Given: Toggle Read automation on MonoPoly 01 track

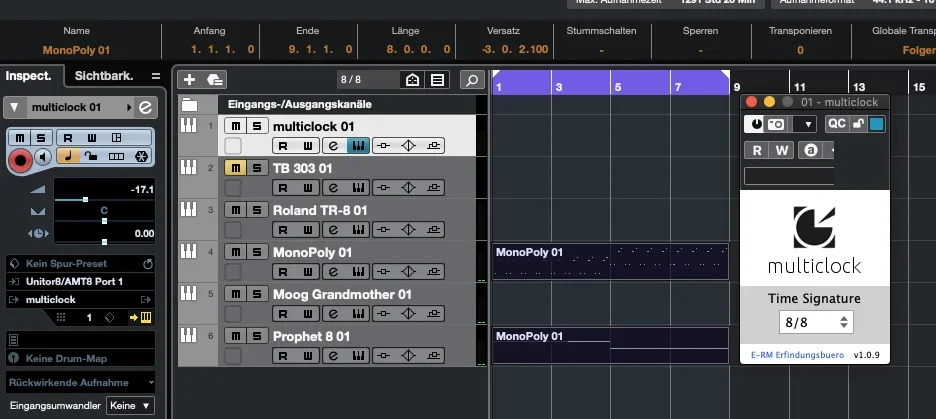Looking at the screenshot, I should point(283,272).
